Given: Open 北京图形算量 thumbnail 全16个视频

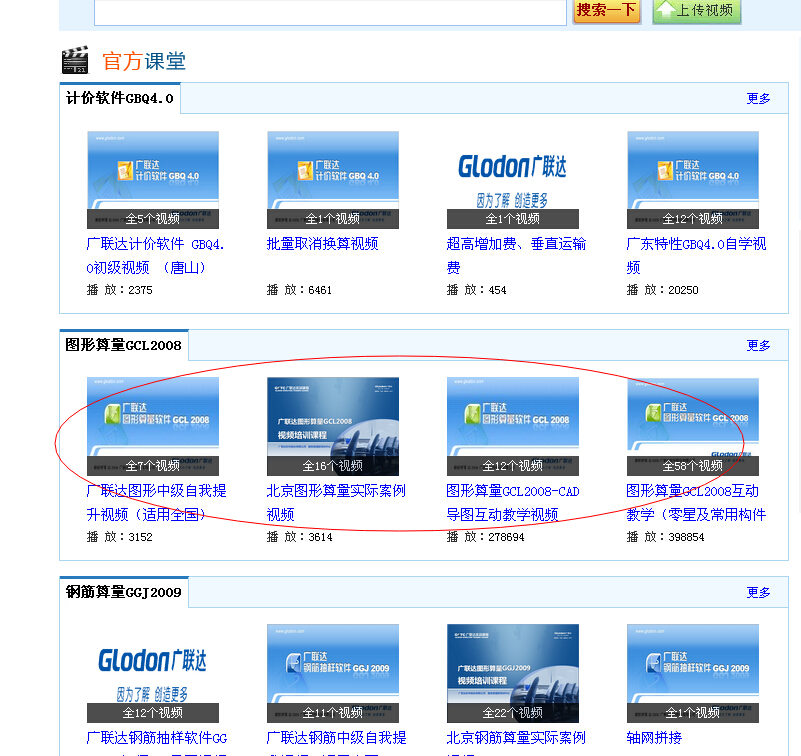Looking at the screenshot, I should coord(333,427).
